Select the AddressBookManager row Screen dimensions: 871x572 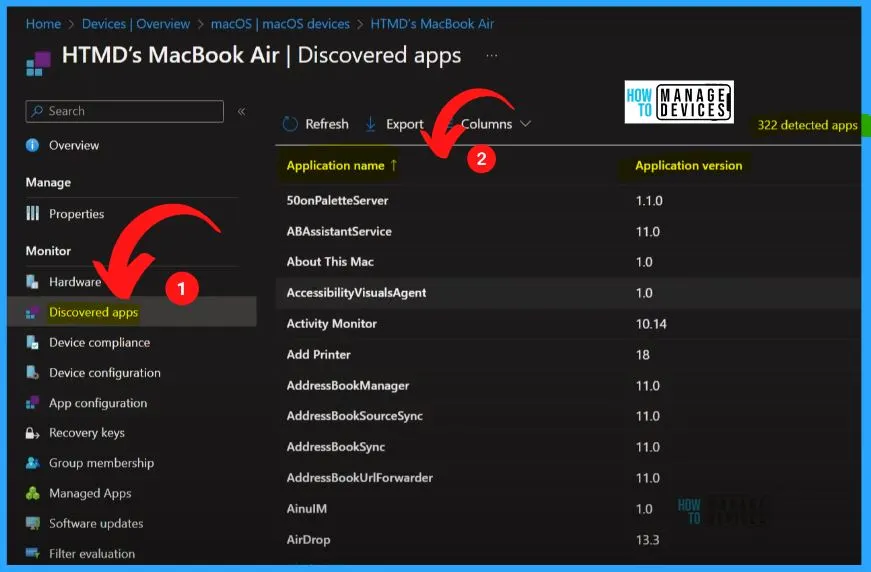pyautogui.click(x=568, y=385)
